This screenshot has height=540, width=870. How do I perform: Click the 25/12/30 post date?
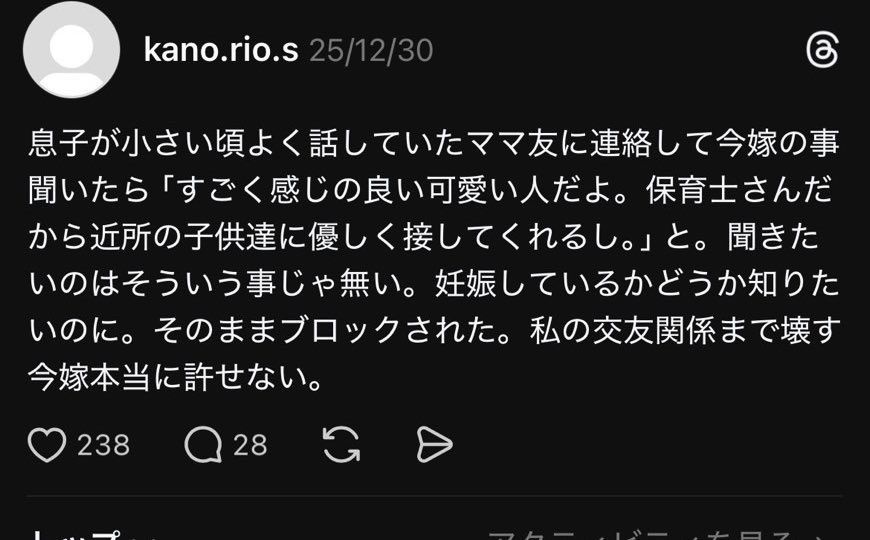tap(371, 51)
